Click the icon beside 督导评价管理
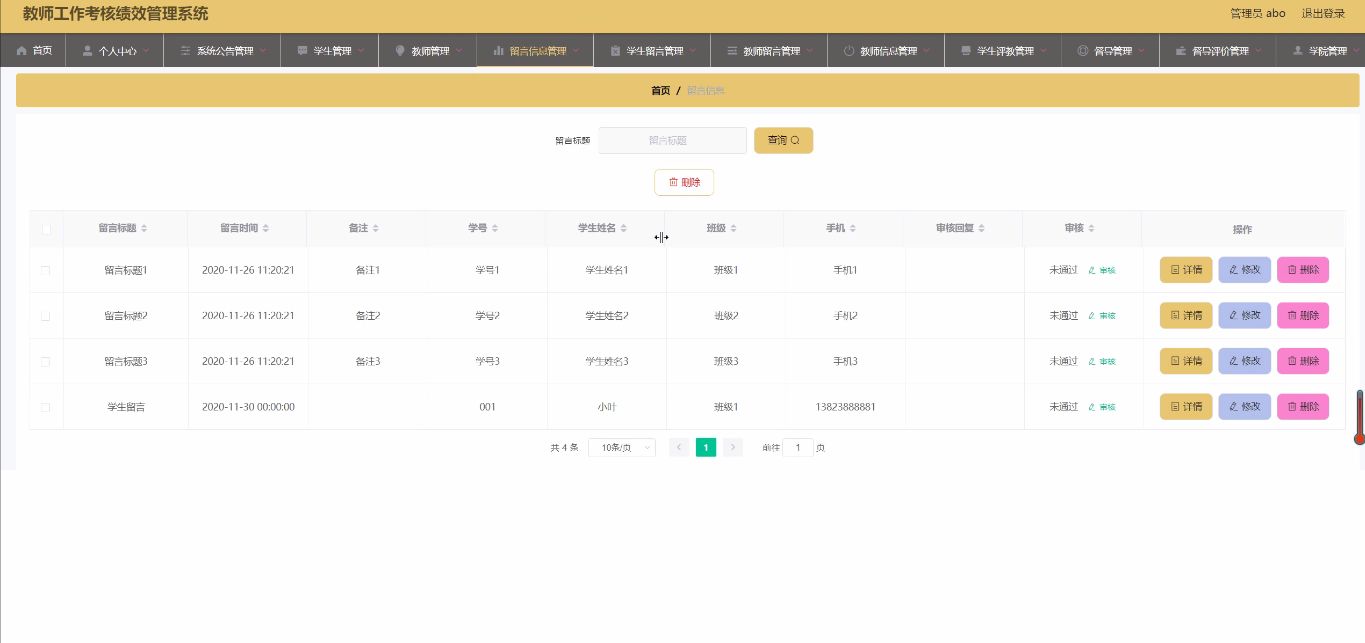1365x643 pixels. pyautogui.click(x=1181, y=50)
